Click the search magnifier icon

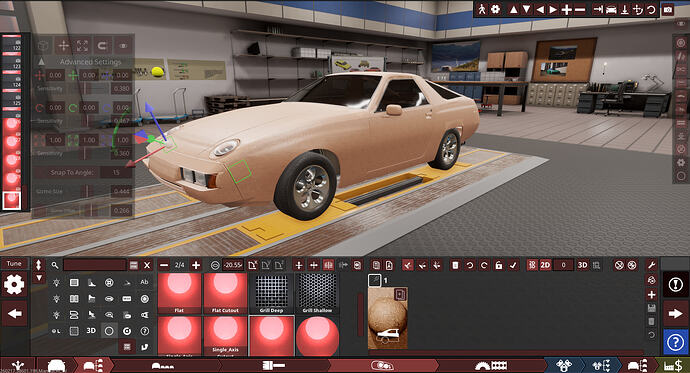(x=55, y=265)
